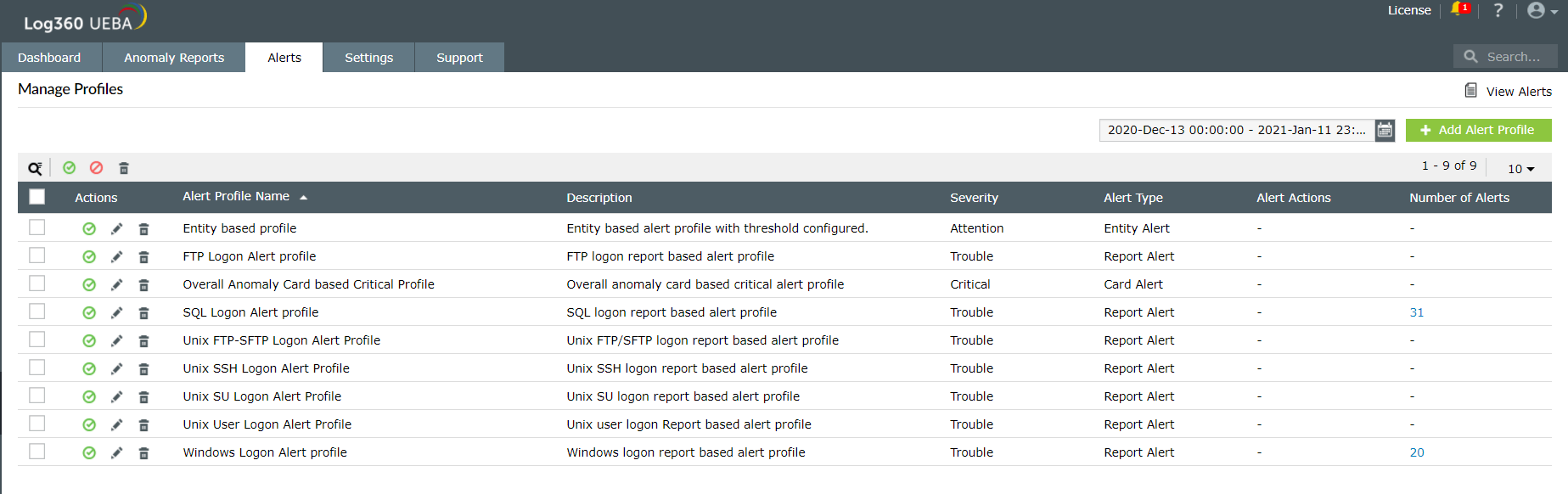The height and width of the screenshot is (494, 1568).
Task: Click the bulk delete trash icon in toolbar
Action: (124, 168)
